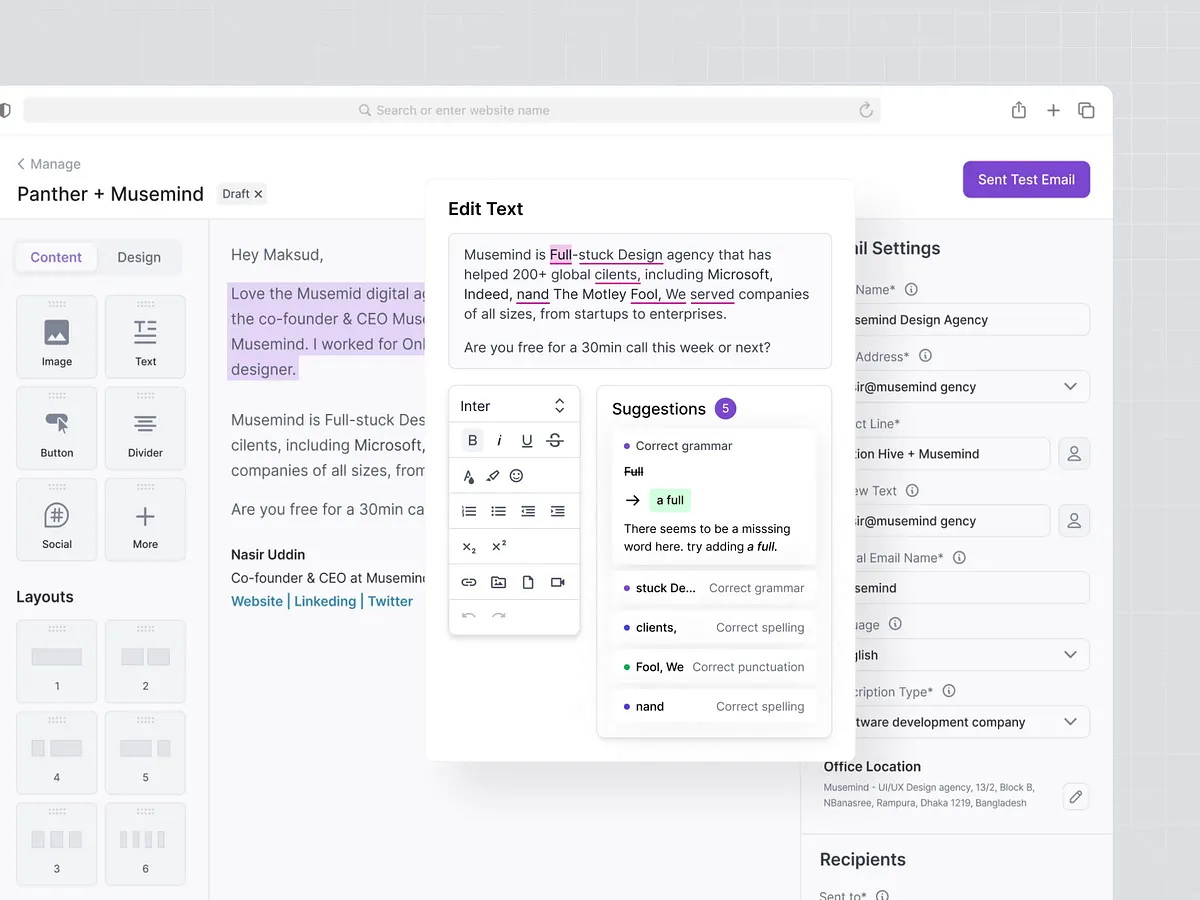
Task: Open a new browser tab
Action: (1053, 111)
